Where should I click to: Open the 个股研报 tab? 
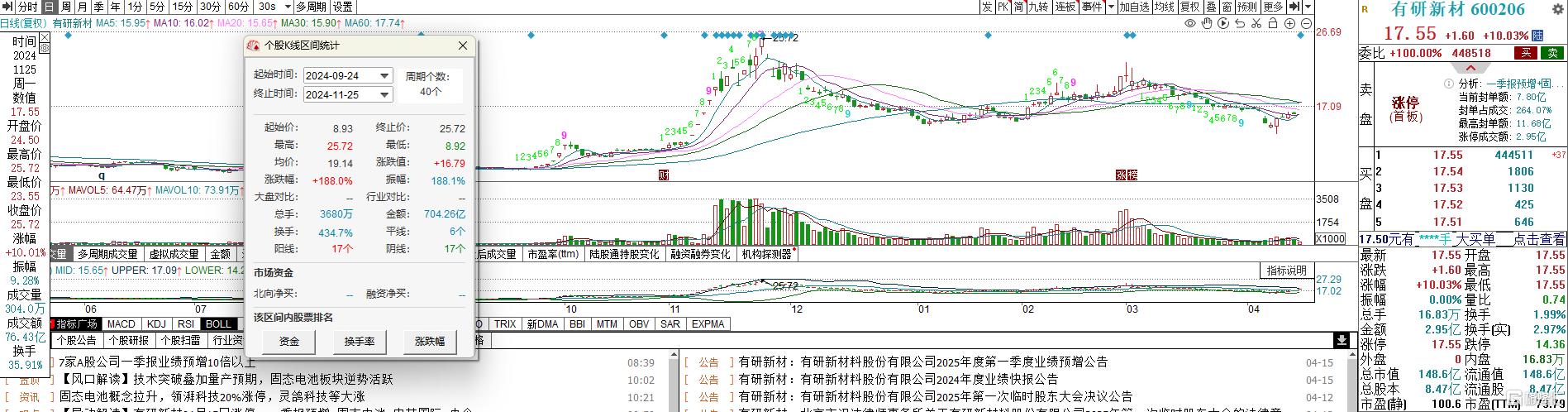128,340
